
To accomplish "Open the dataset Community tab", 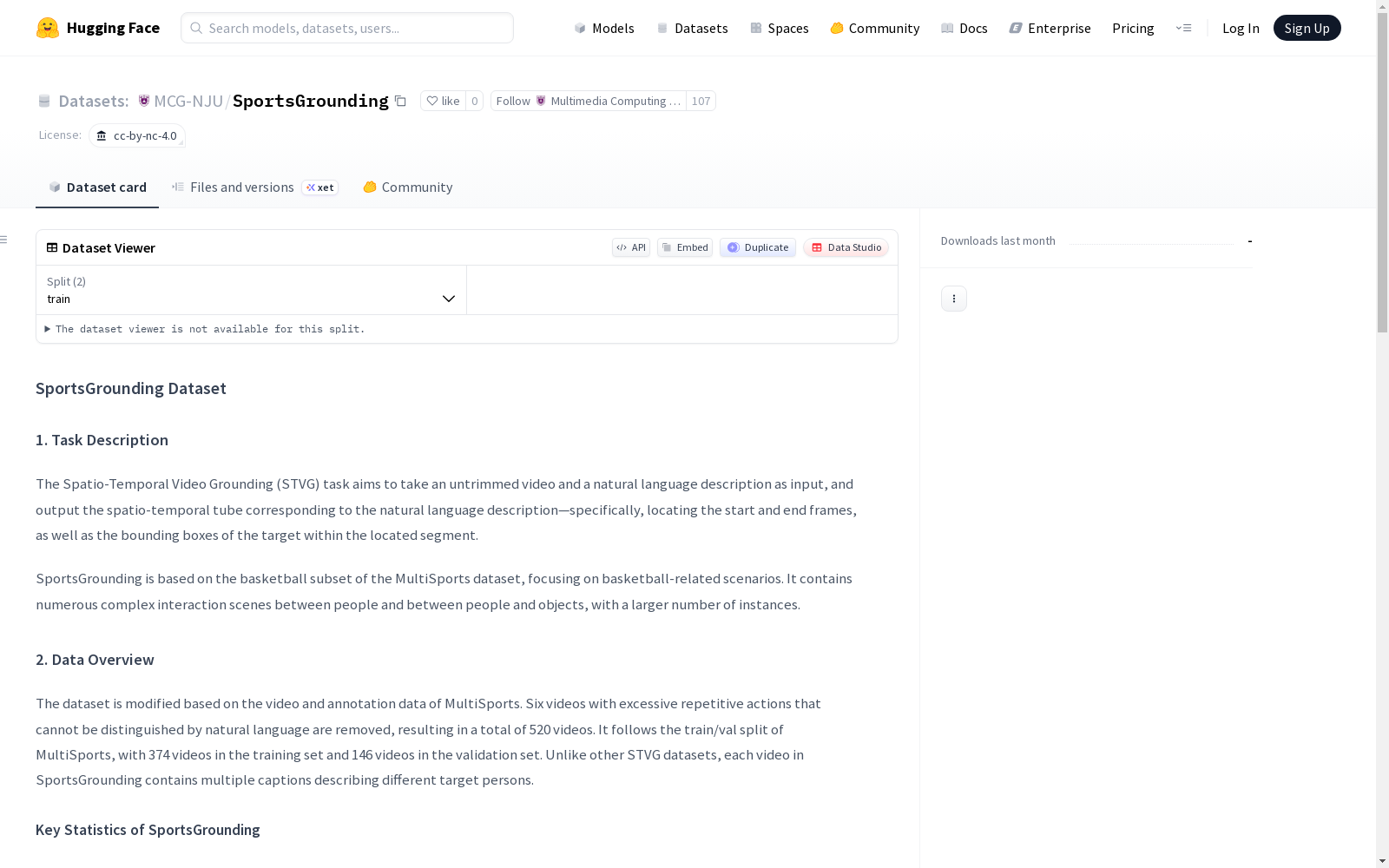I will [408, 187].
